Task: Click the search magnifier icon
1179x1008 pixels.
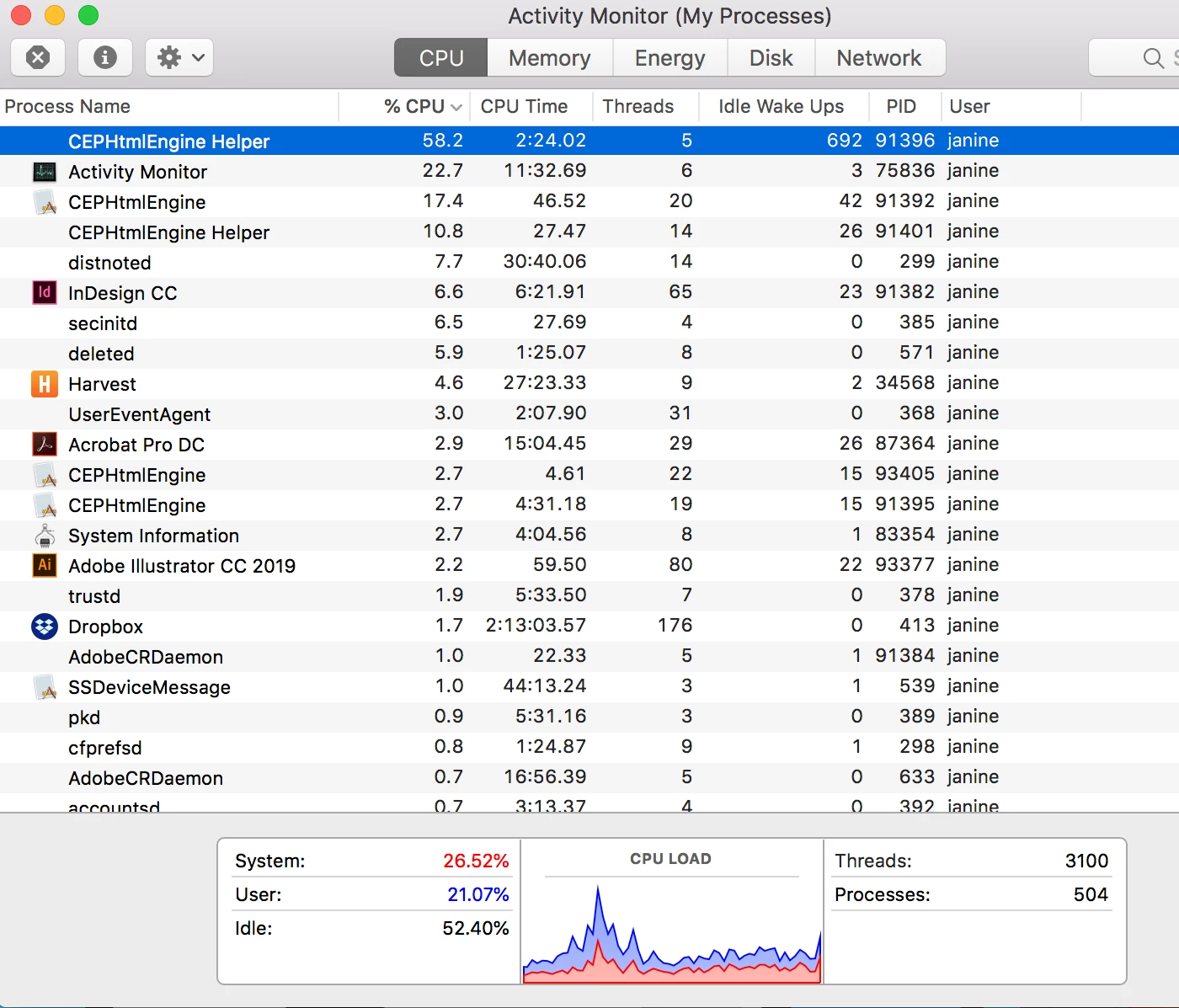Action: [1153, 57]
